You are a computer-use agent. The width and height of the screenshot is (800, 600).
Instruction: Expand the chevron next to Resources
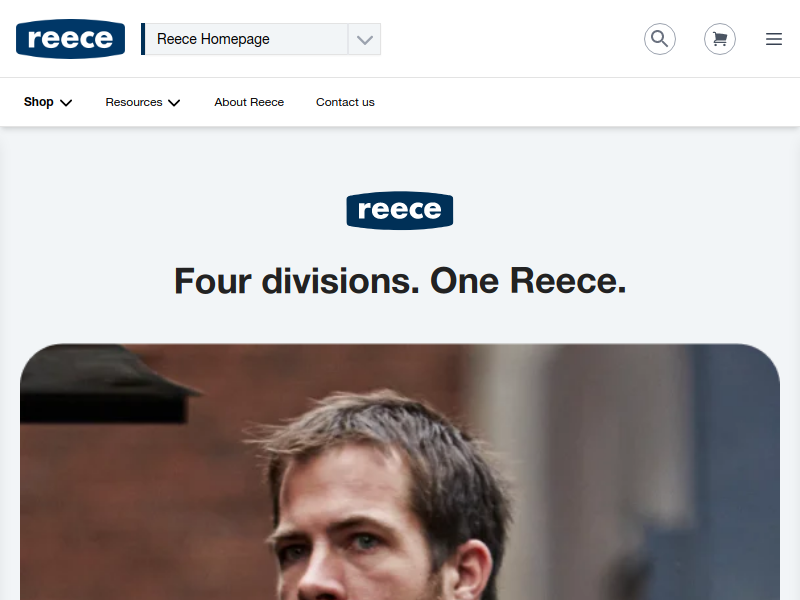[x=174, y=103]
